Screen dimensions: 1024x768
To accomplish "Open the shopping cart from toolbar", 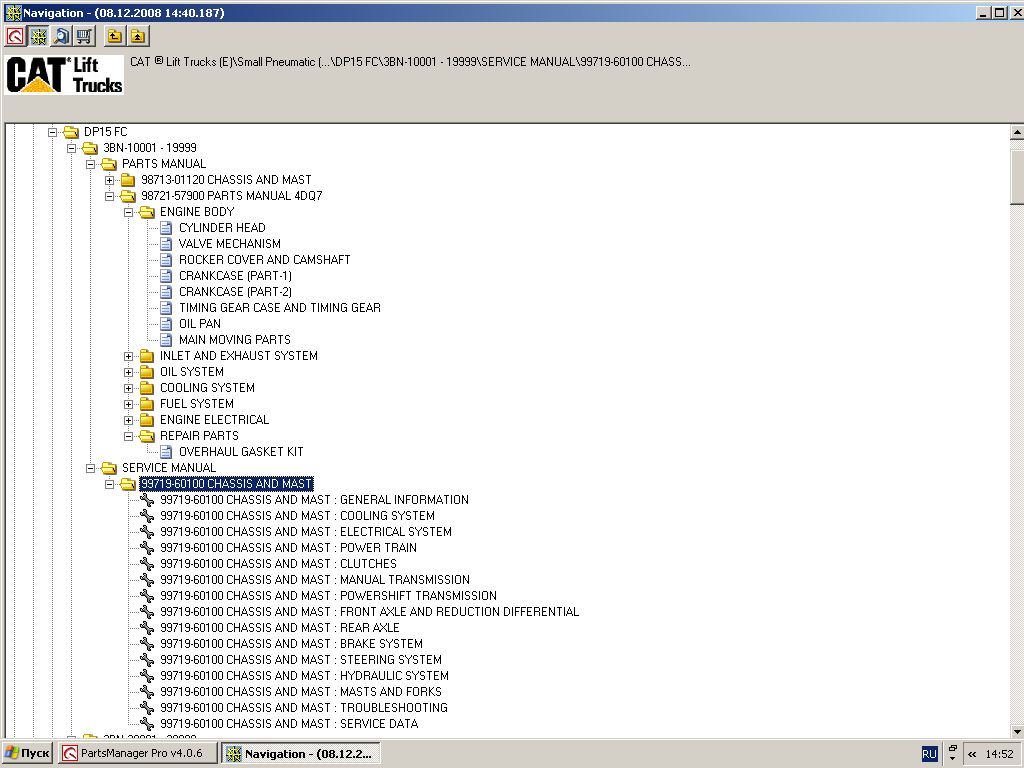I will (x=84, y=37).
